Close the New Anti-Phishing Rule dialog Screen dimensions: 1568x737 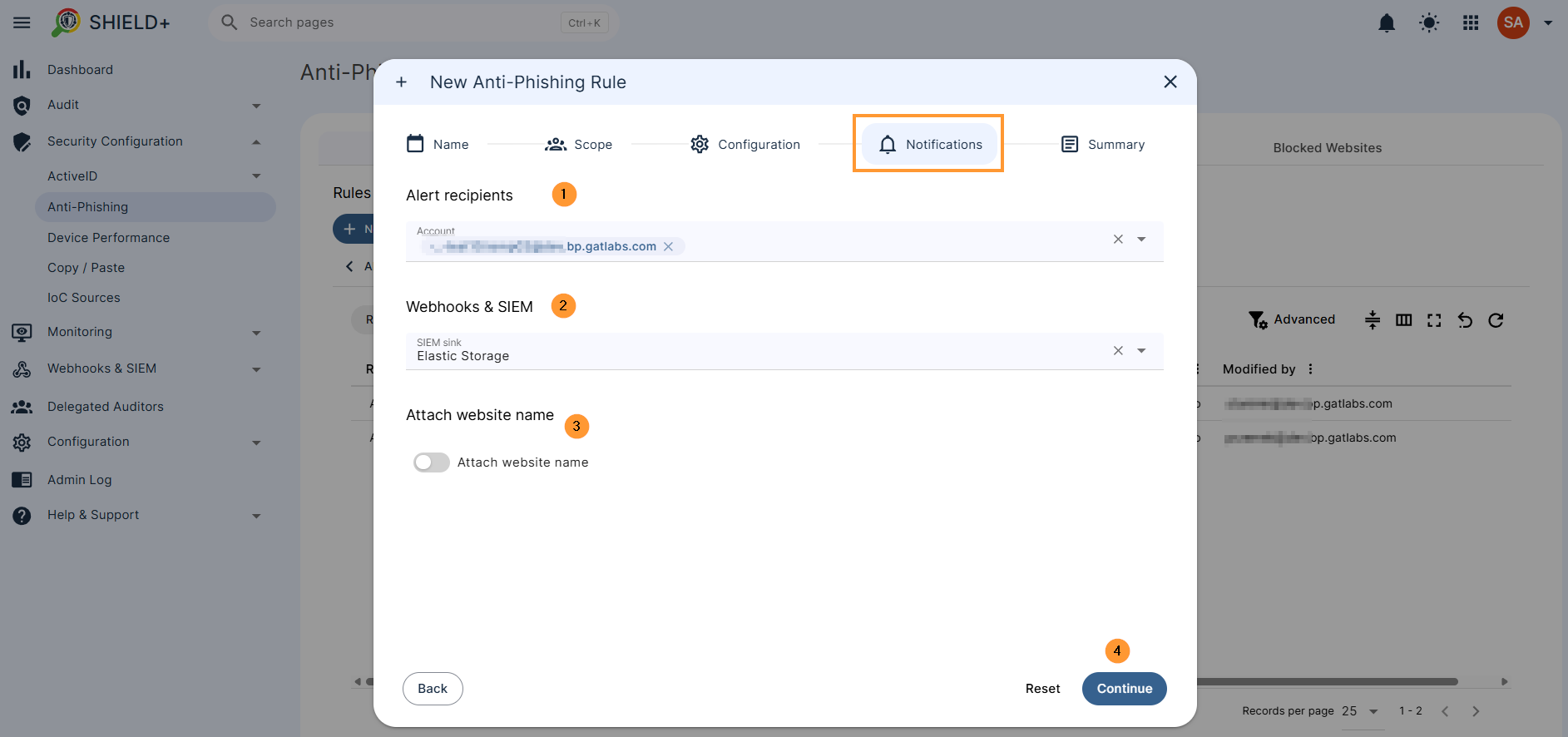click(1170, 82)
